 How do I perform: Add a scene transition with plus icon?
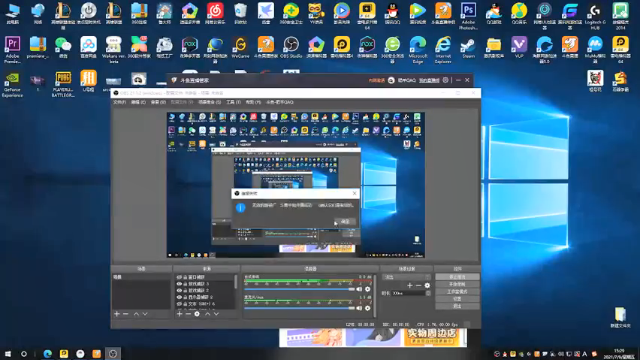tap(410, 285)
